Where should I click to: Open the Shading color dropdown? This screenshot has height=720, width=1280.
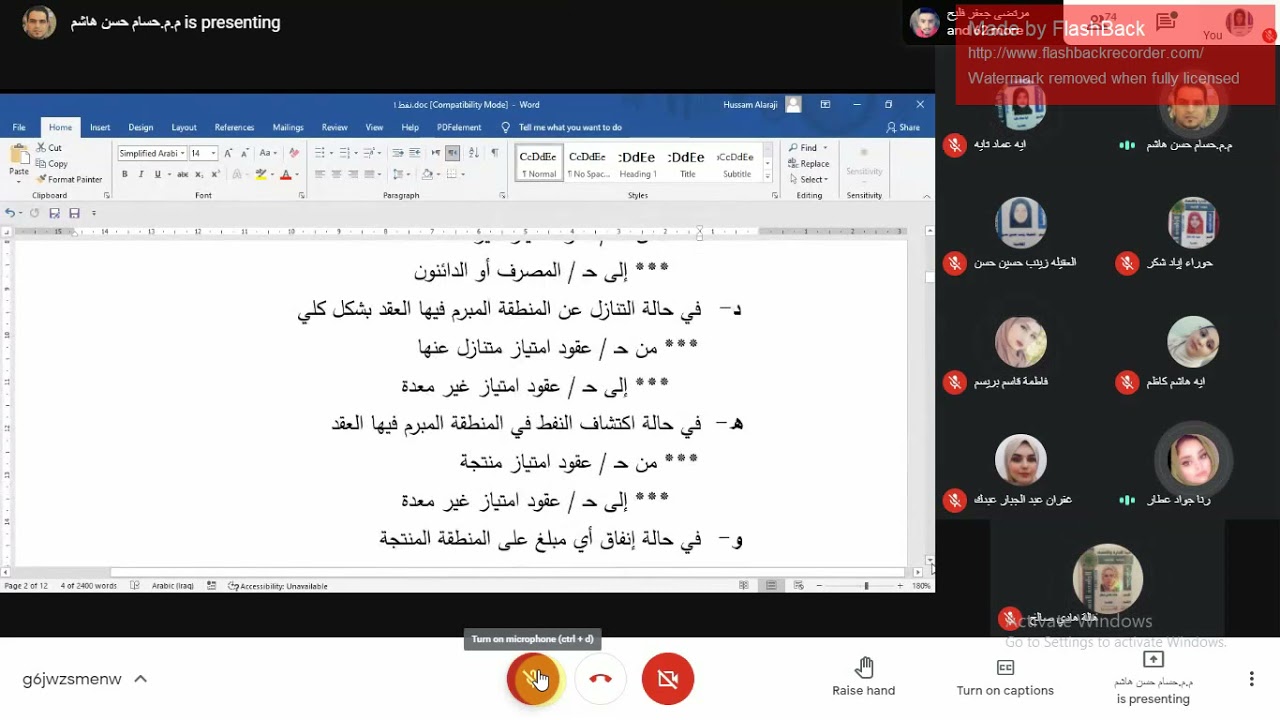(438, 174)
